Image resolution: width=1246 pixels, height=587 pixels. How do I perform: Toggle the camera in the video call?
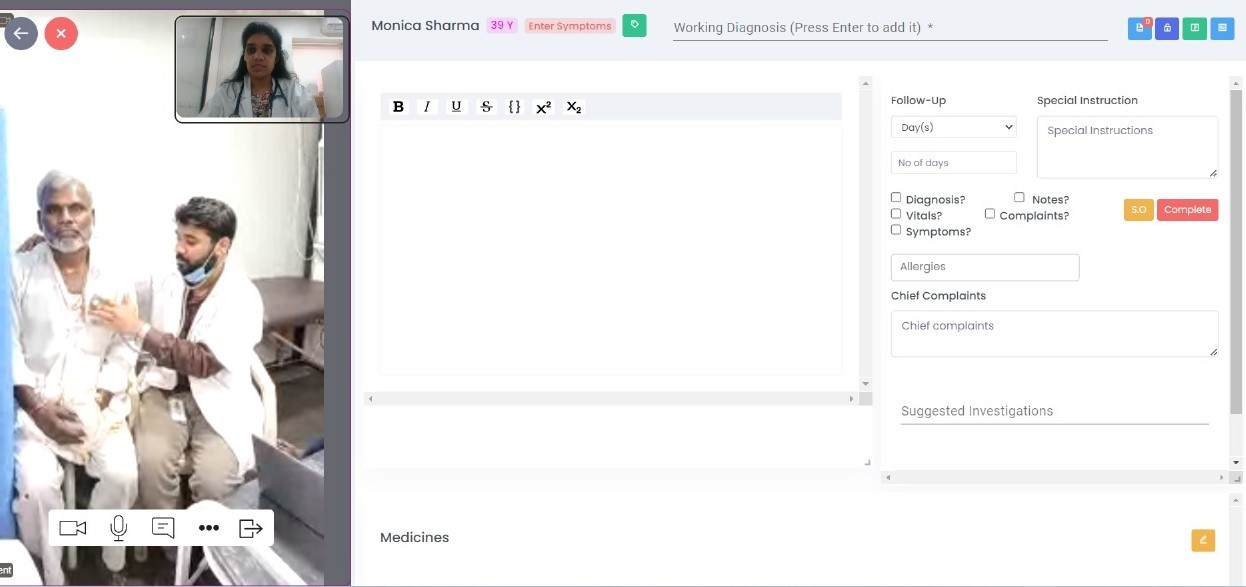click(72, 528)
